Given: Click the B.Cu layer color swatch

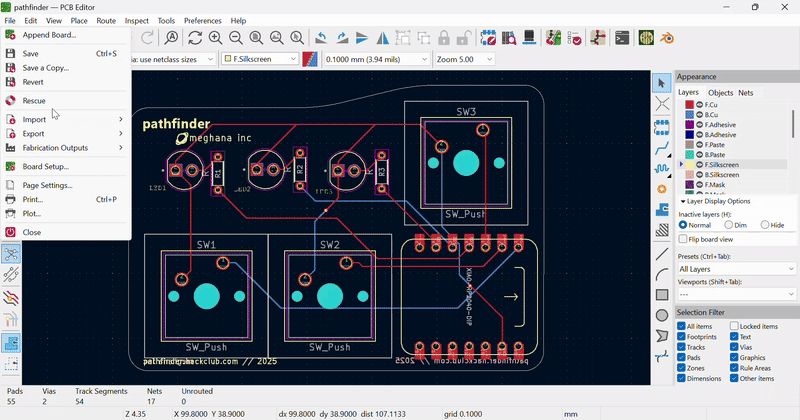Looking at the screenshot, I should (x=689, y=115).
